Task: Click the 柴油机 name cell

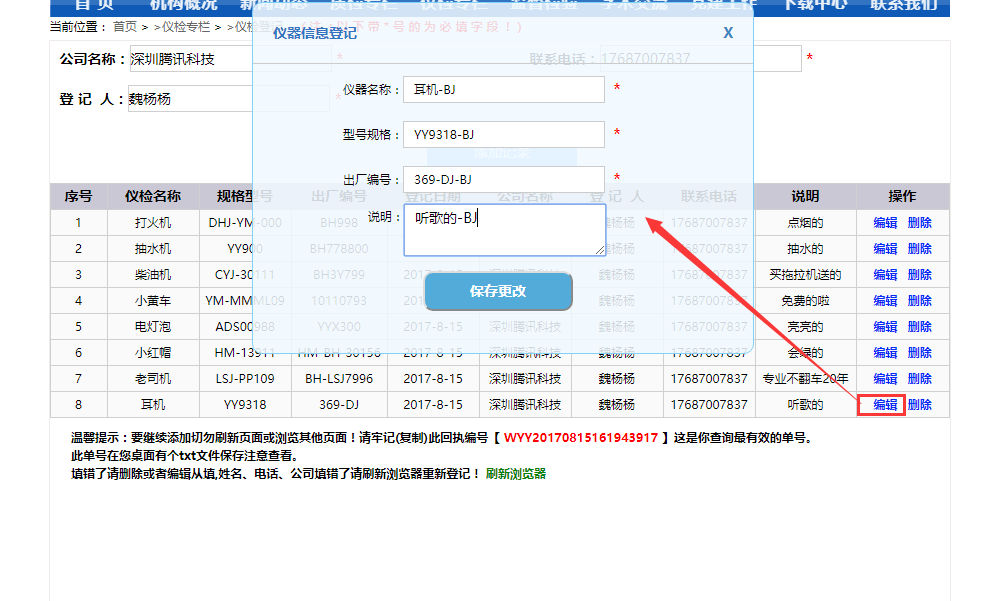Action: [x=153, y=275]
